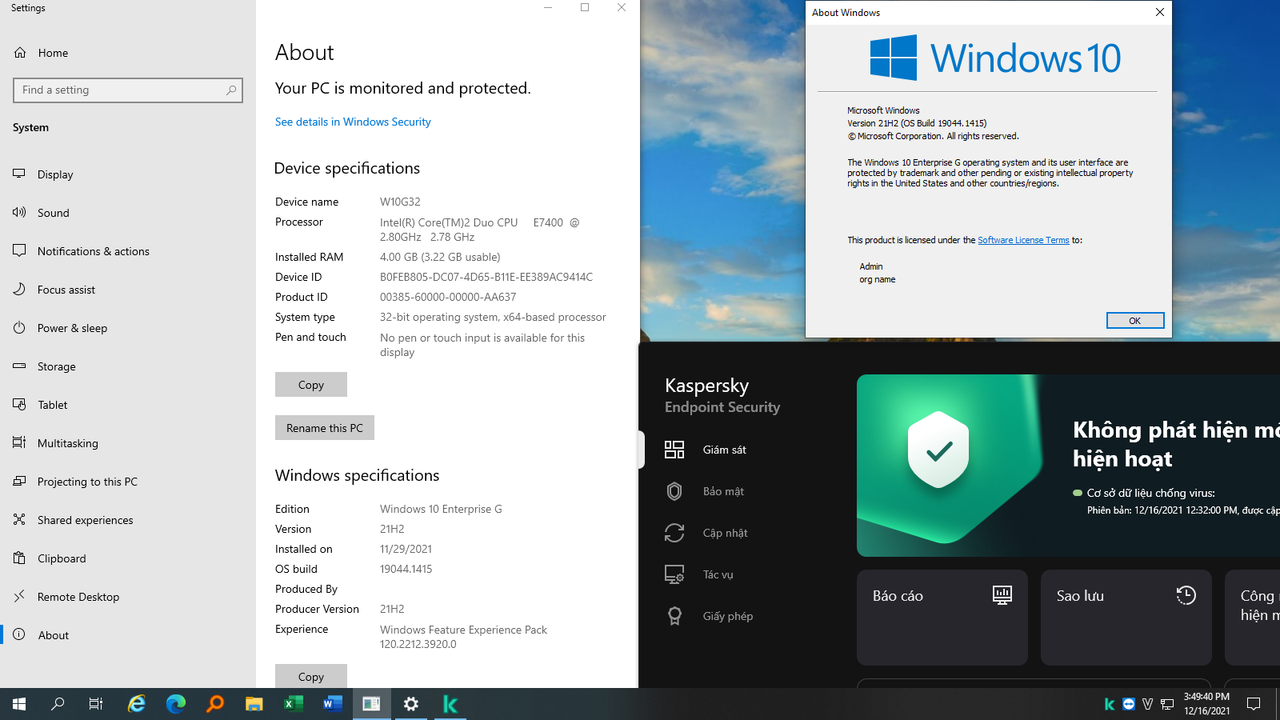Image resolution: width=1280 pixels, height=720 pixels.
Task: Open Tablet settings
Action: click(x=128, y=405)
